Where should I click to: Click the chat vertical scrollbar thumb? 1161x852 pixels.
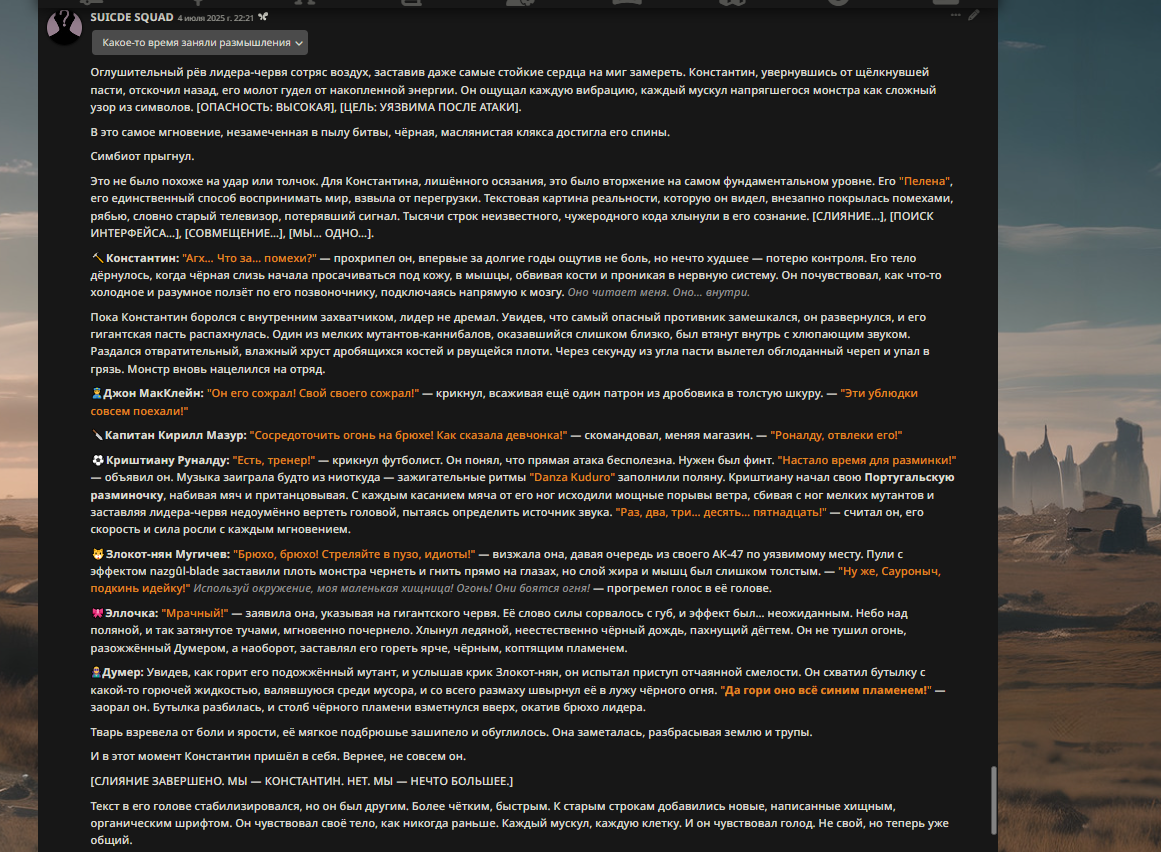pos(994,801)
